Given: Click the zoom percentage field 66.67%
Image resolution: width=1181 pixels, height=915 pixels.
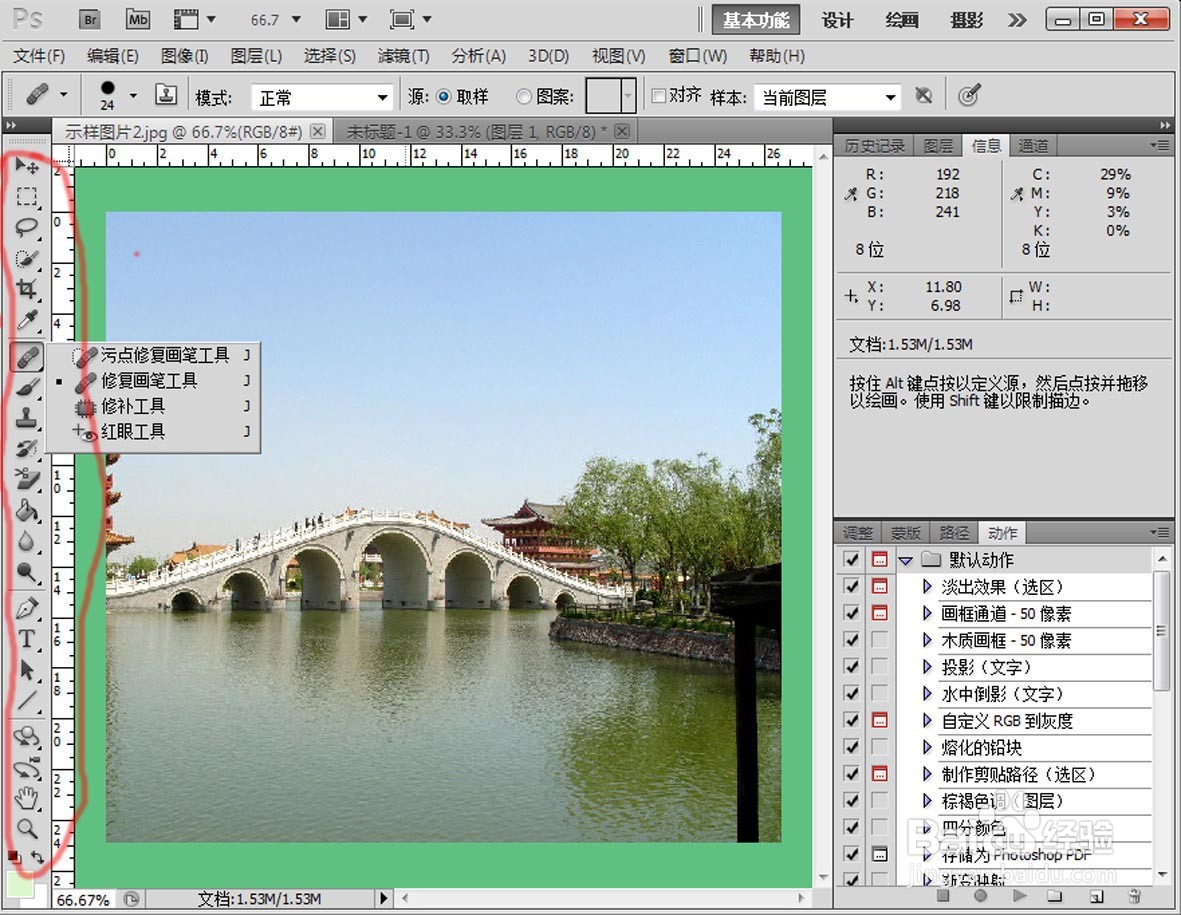Looking at the screenshot, I should pyautogui.click(x=83, y=899).
